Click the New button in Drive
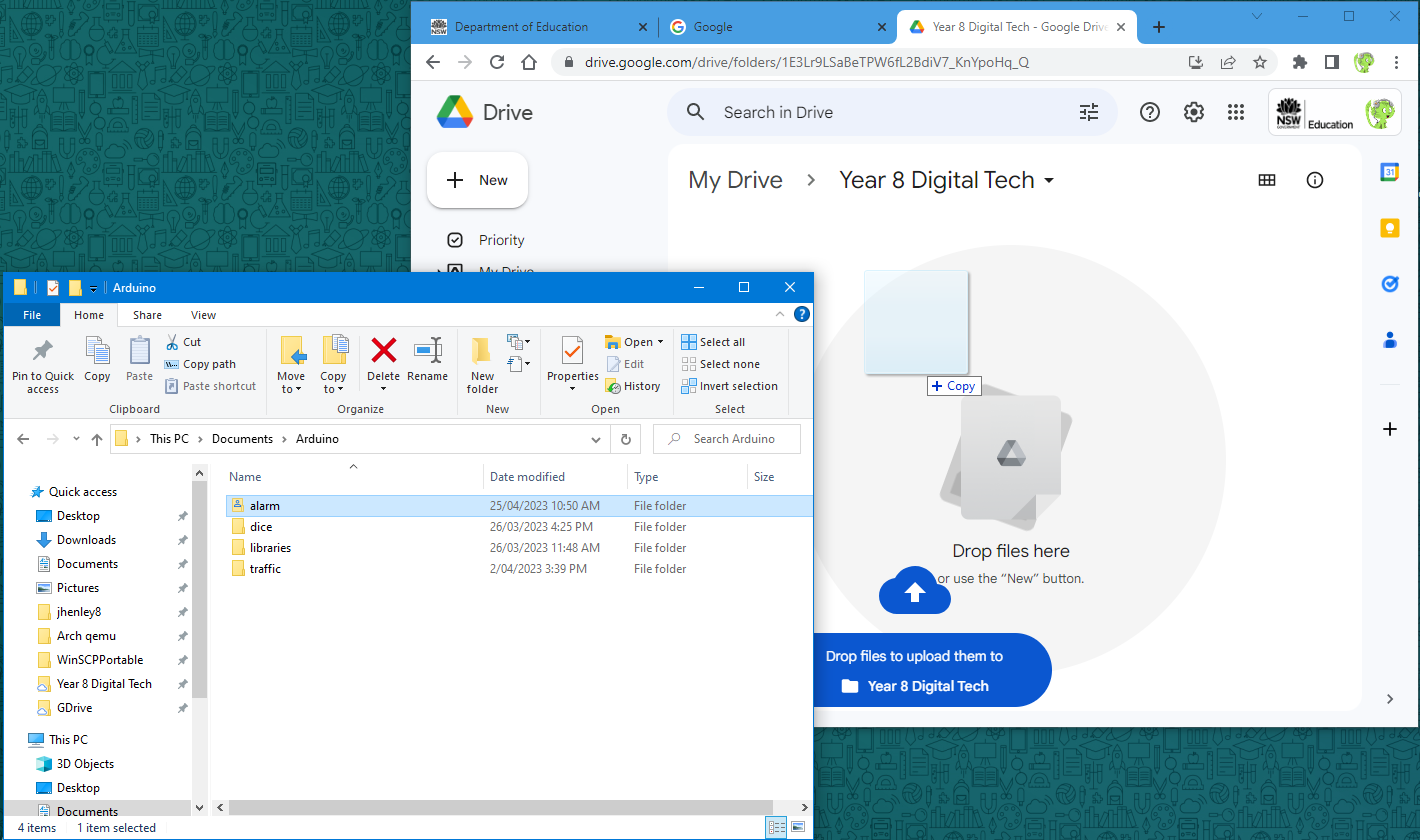 click(x=477, y=180)
